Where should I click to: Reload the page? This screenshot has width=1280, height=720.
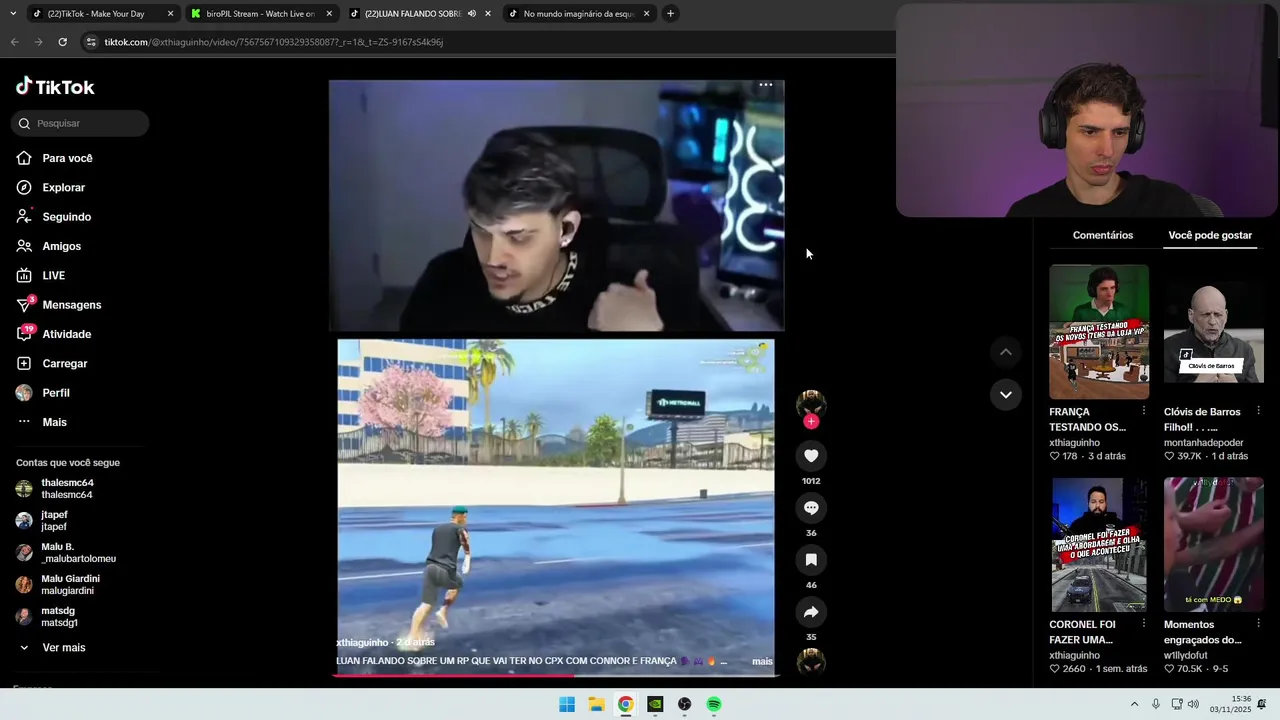(62, 42)
